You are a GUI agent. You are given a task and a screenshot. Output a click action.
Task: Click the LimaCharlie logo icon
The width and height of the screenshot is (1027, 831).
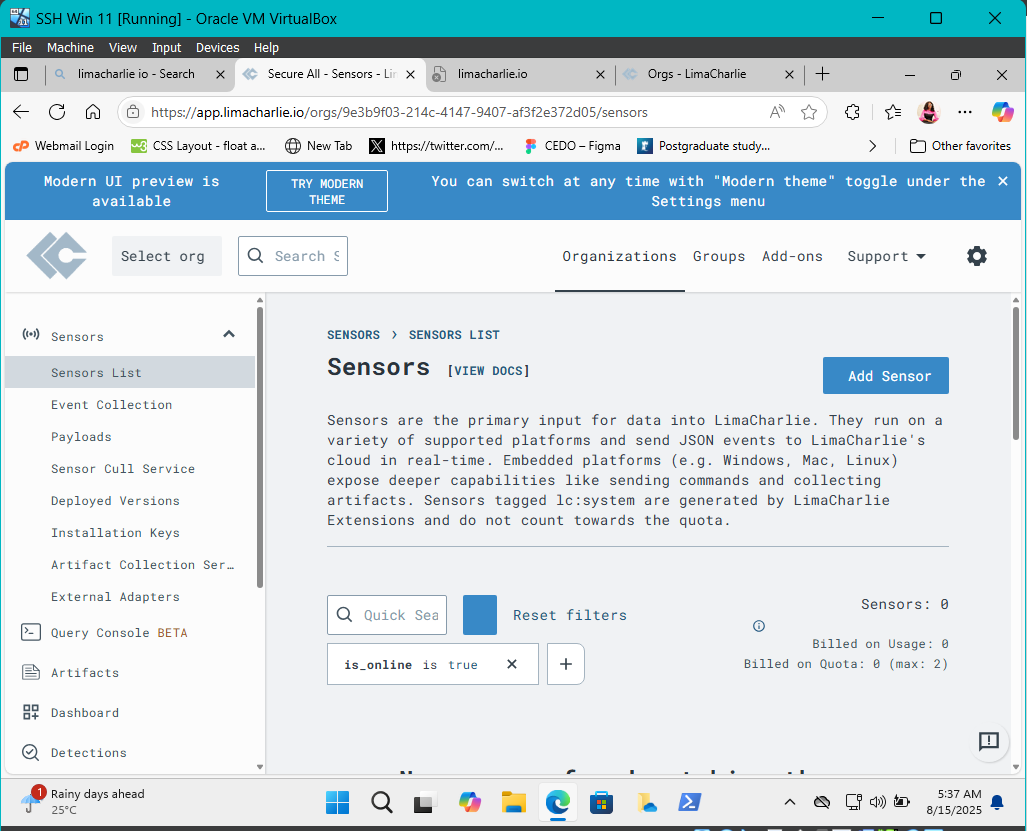[x=56, y=256]
